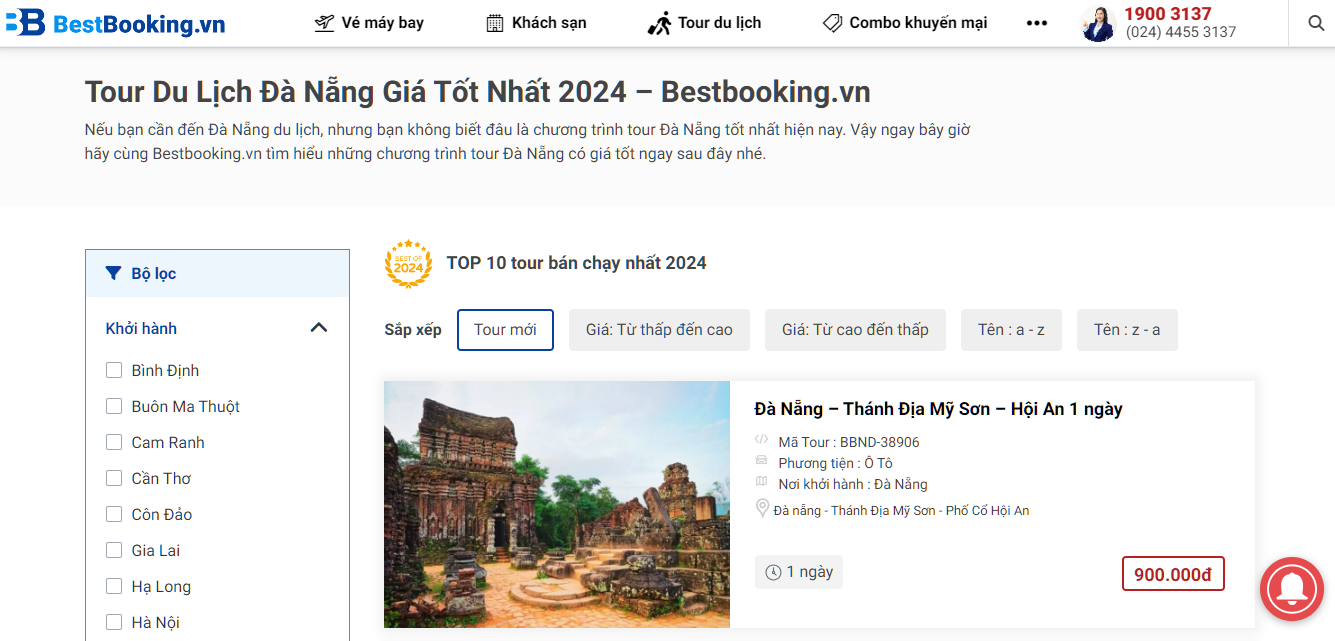Click the code icon beside Mã Tour
This screenshot has width=1335, height=641.
tap(762, 440)
